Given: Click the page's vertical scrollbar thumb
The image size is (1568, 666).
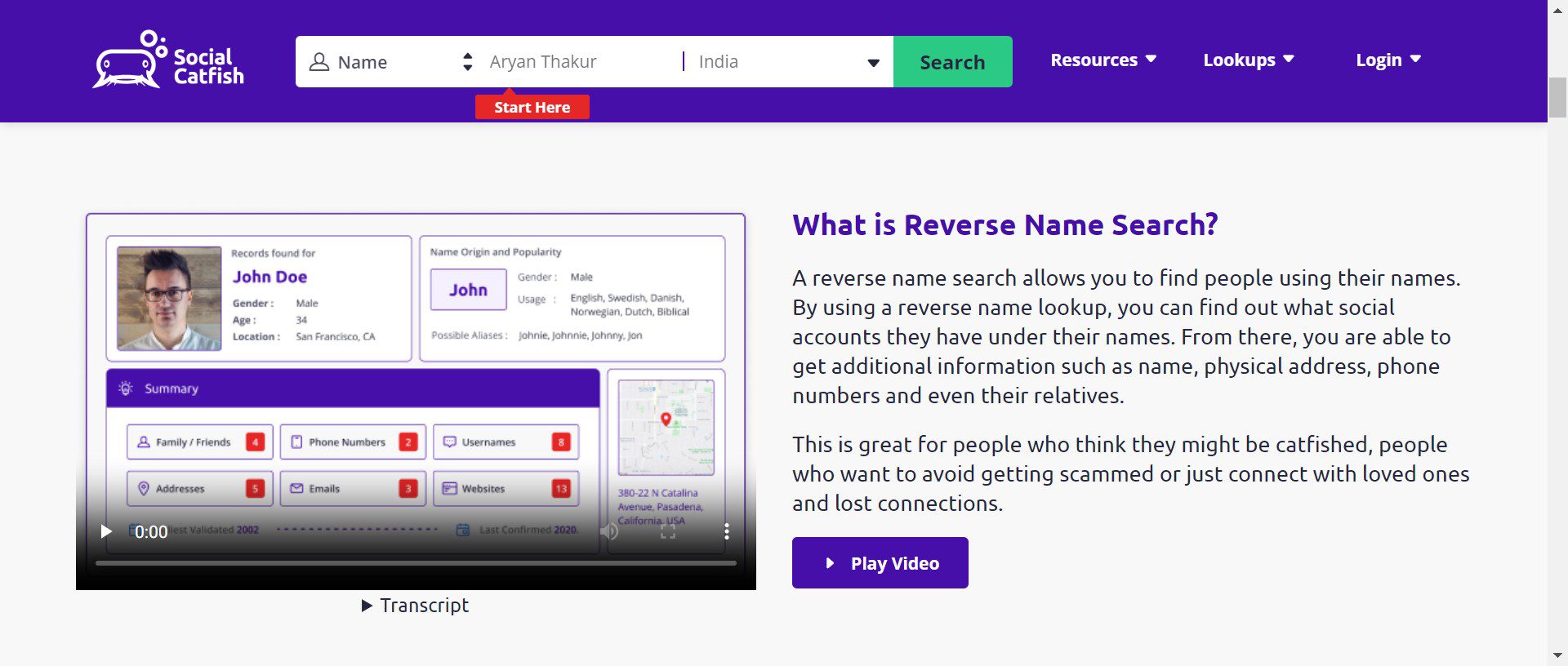Looking at the screenshot, I should pos(1557,98).
